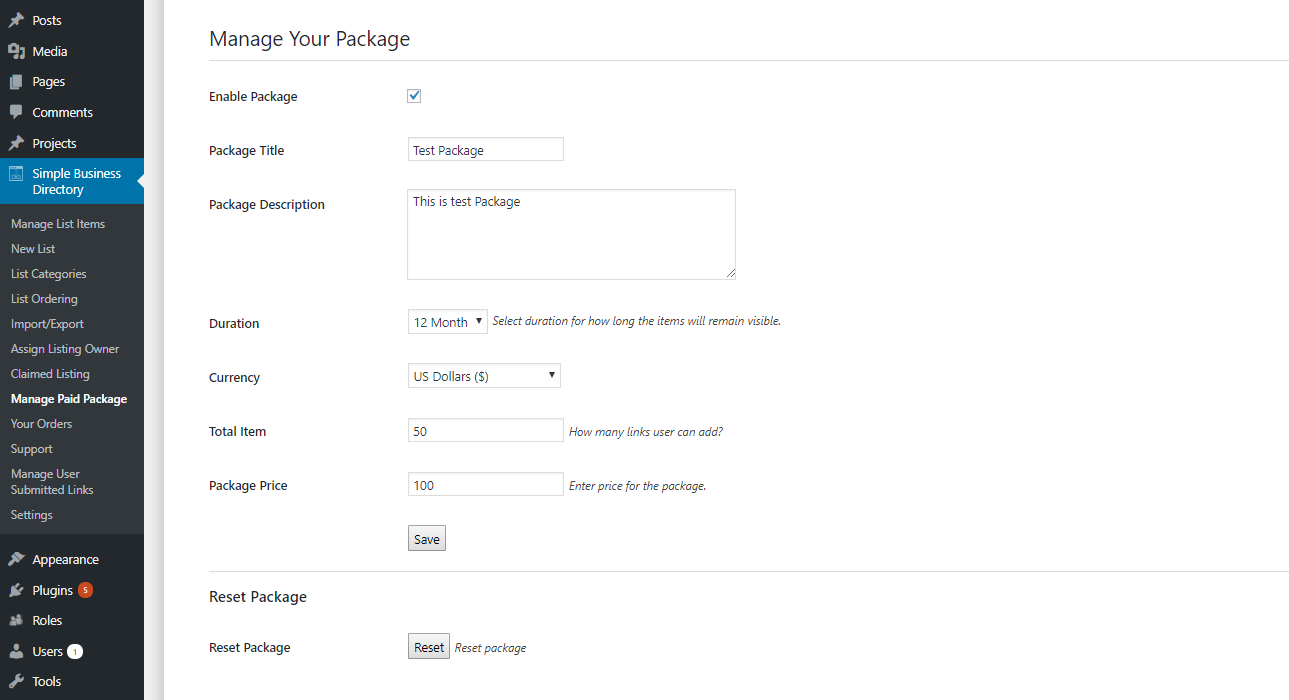Open Manage List Items submenu
Screen dimensions: 1289x700
point(58,224)
